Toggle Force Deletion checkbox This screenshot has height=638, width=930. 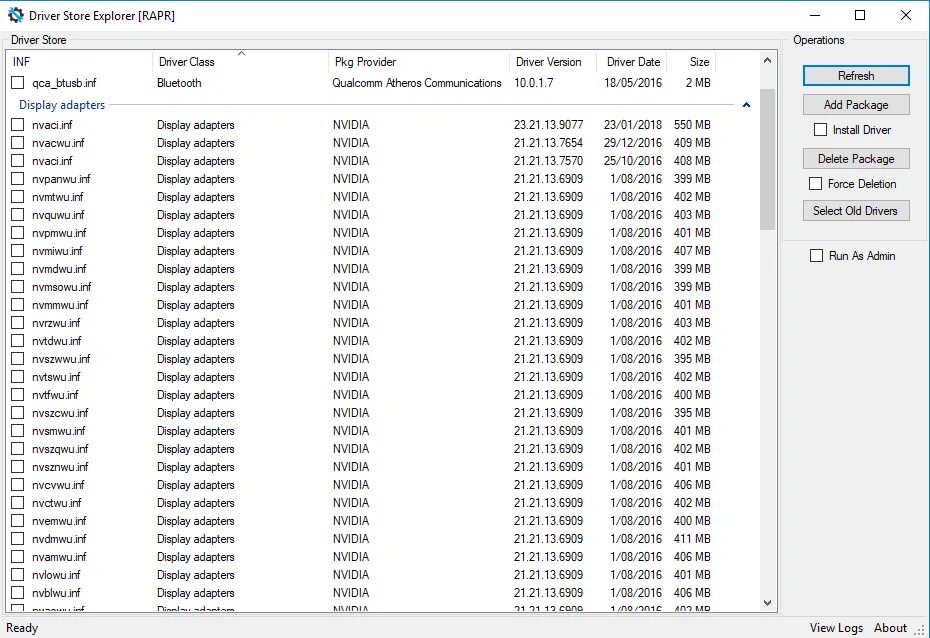point(816,184)
